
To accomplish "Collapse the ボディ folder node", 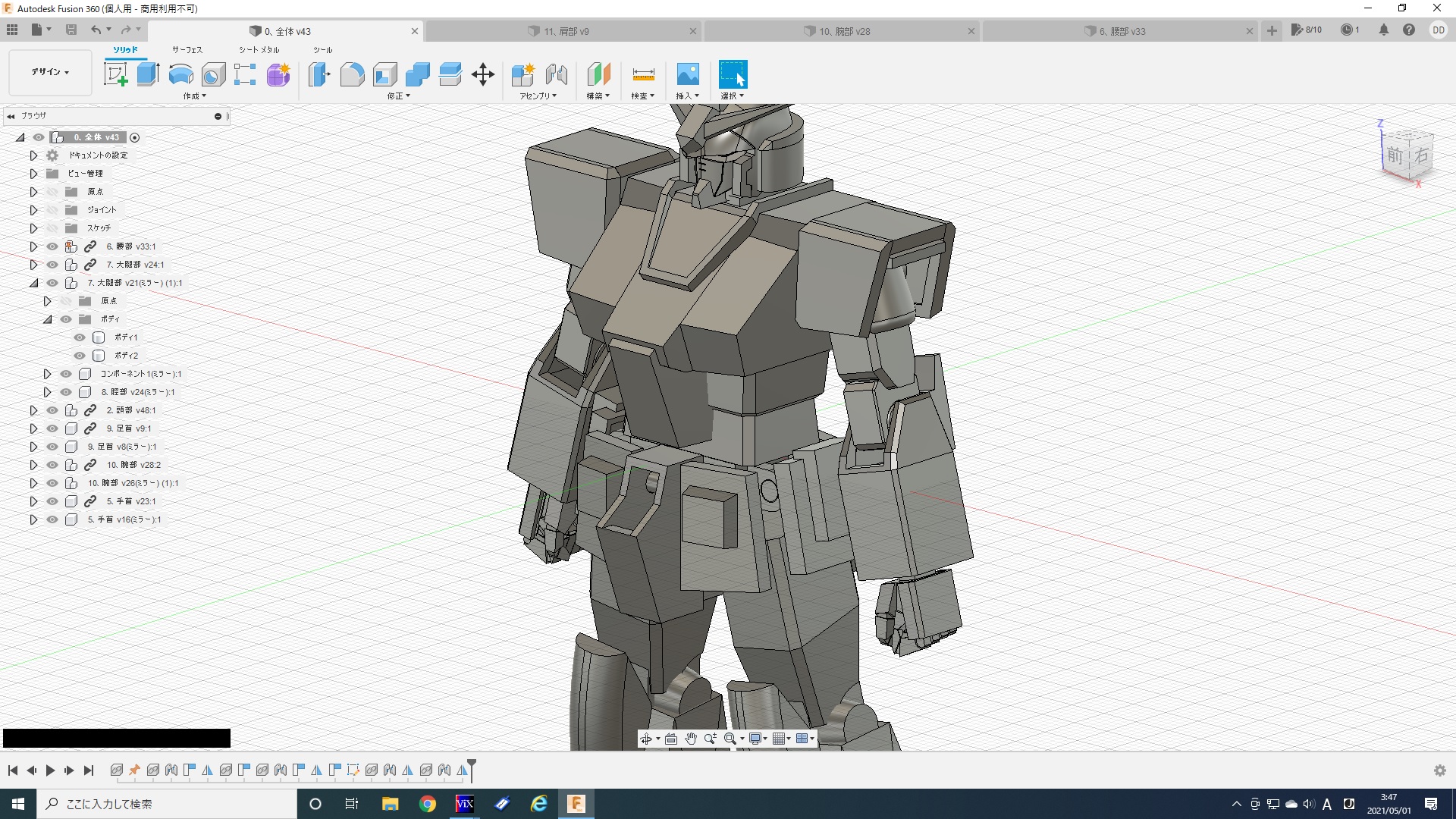I will coord(47,319).
